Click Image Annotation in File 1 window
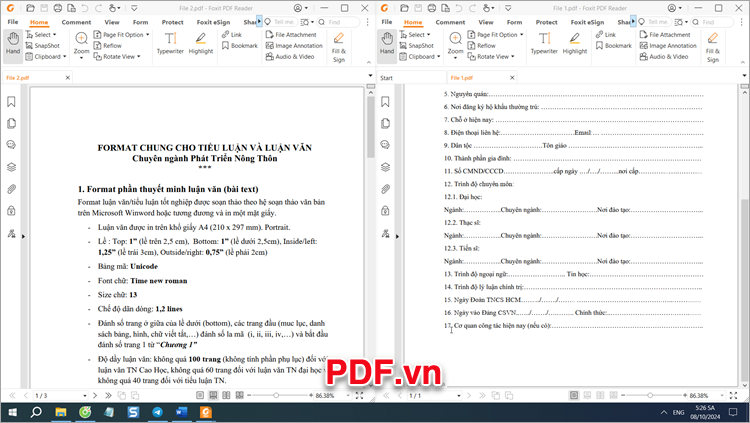 click(x=668, y=45)
